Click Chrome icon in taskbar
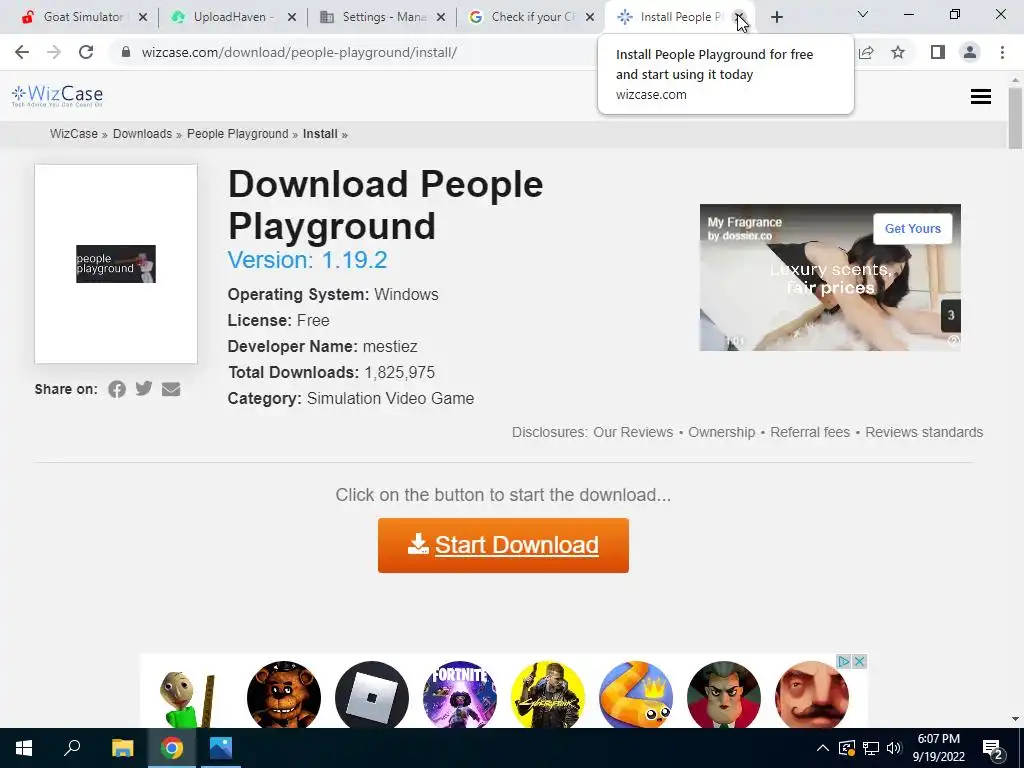 click(x=172, y=748)
